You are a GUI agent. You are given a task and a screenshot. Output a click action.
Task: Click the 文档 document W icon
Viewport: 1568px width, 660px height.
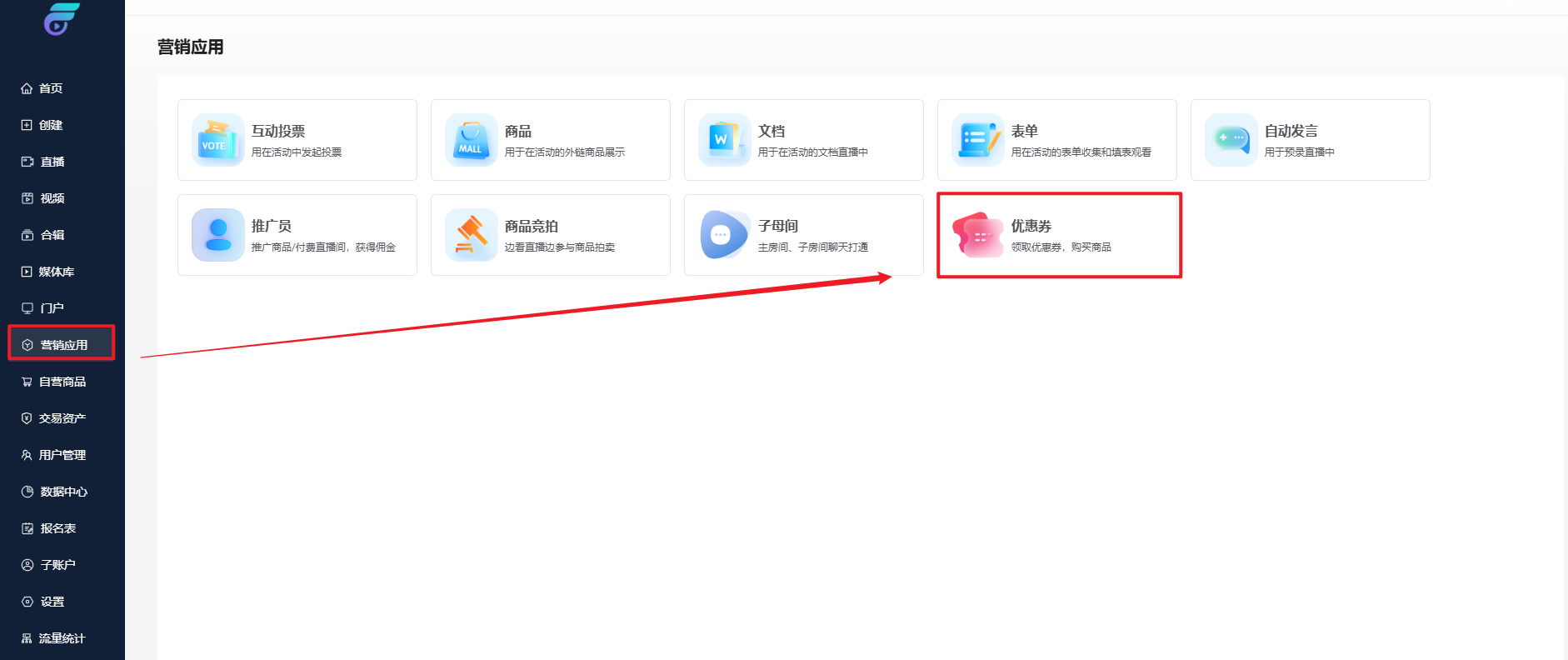[x=724, y=140]
